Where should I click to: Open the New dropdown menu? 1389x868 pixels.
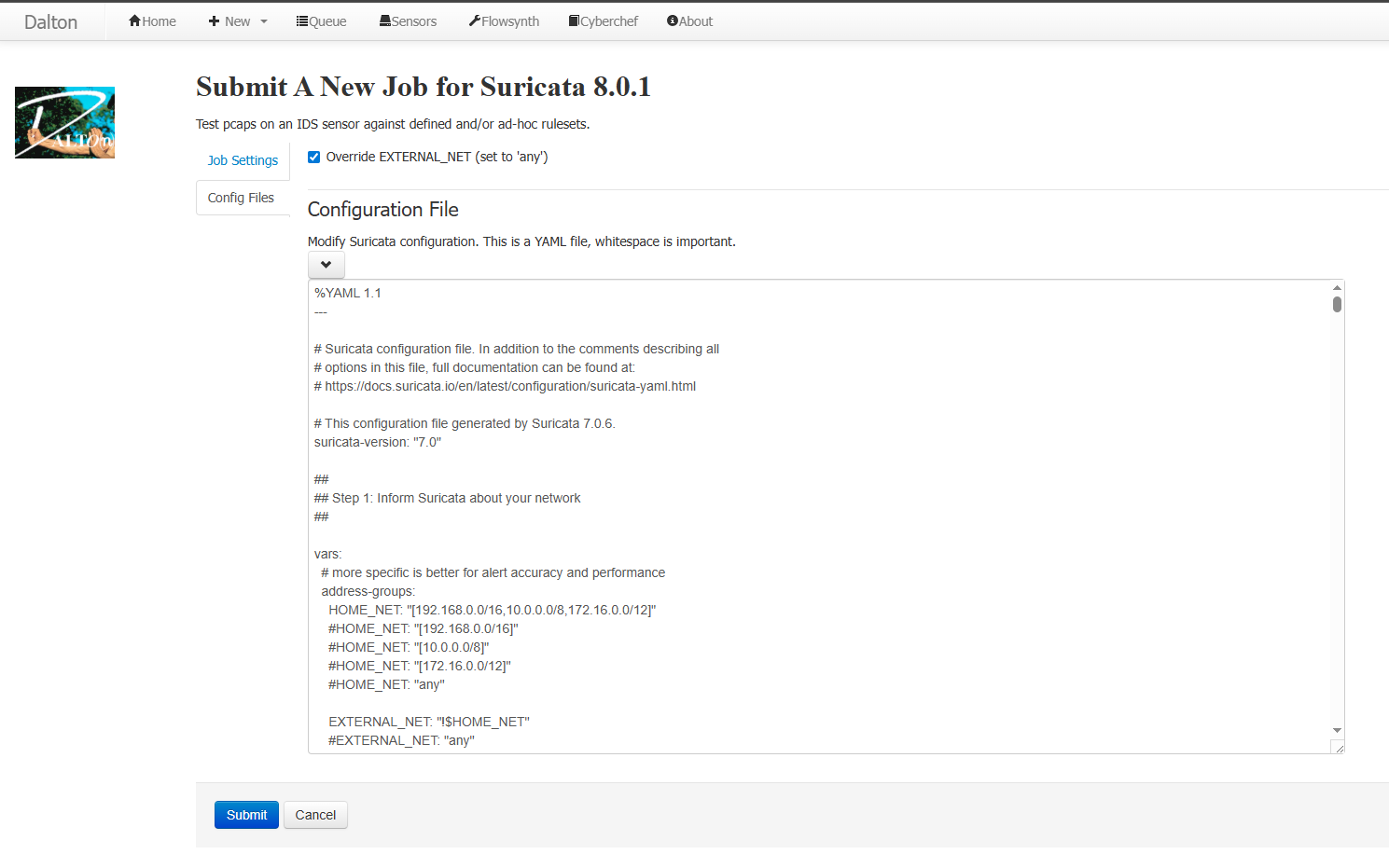[x=237, y=21]
